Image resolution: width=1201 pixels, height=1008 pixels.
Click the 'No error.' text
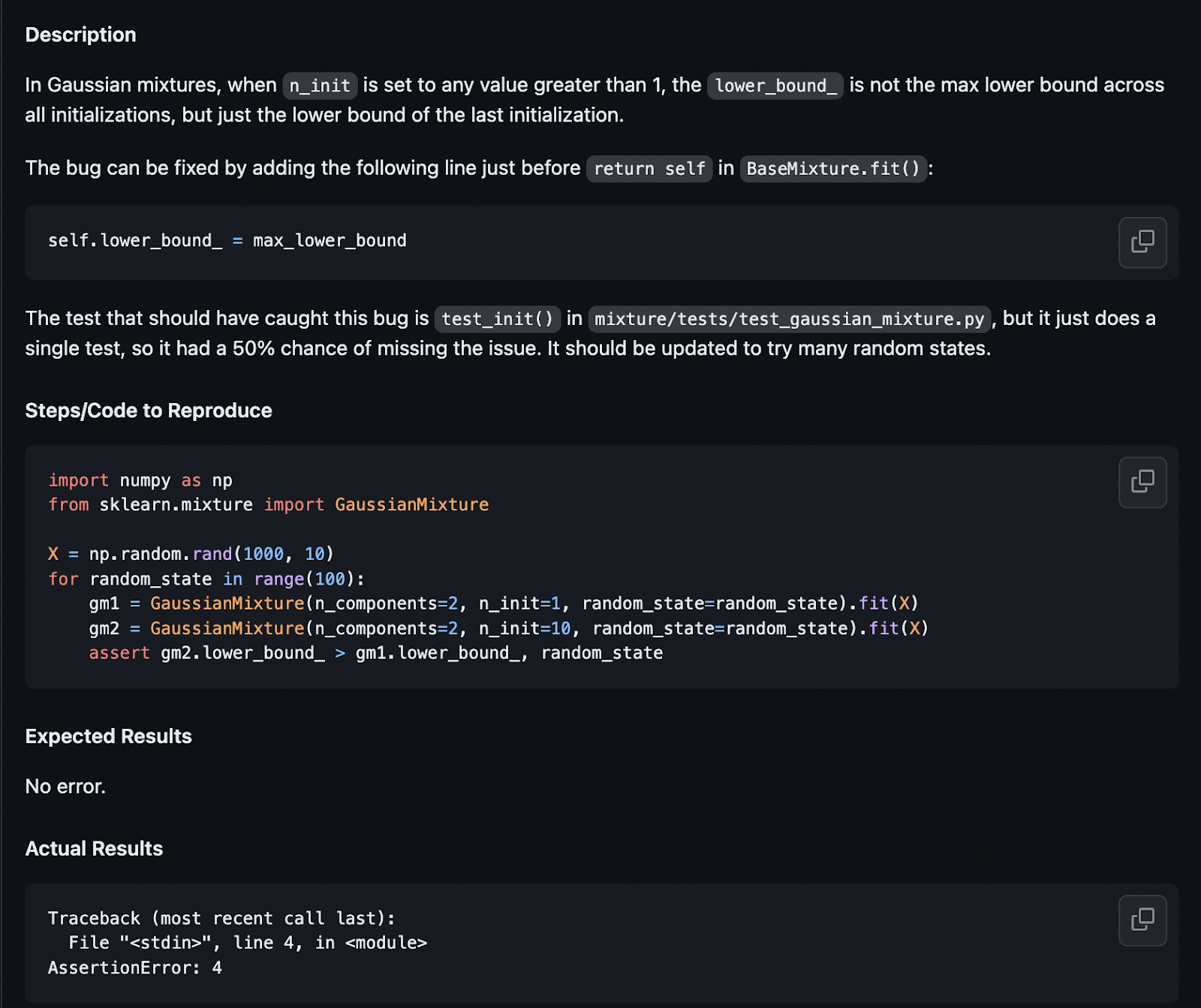65,787
